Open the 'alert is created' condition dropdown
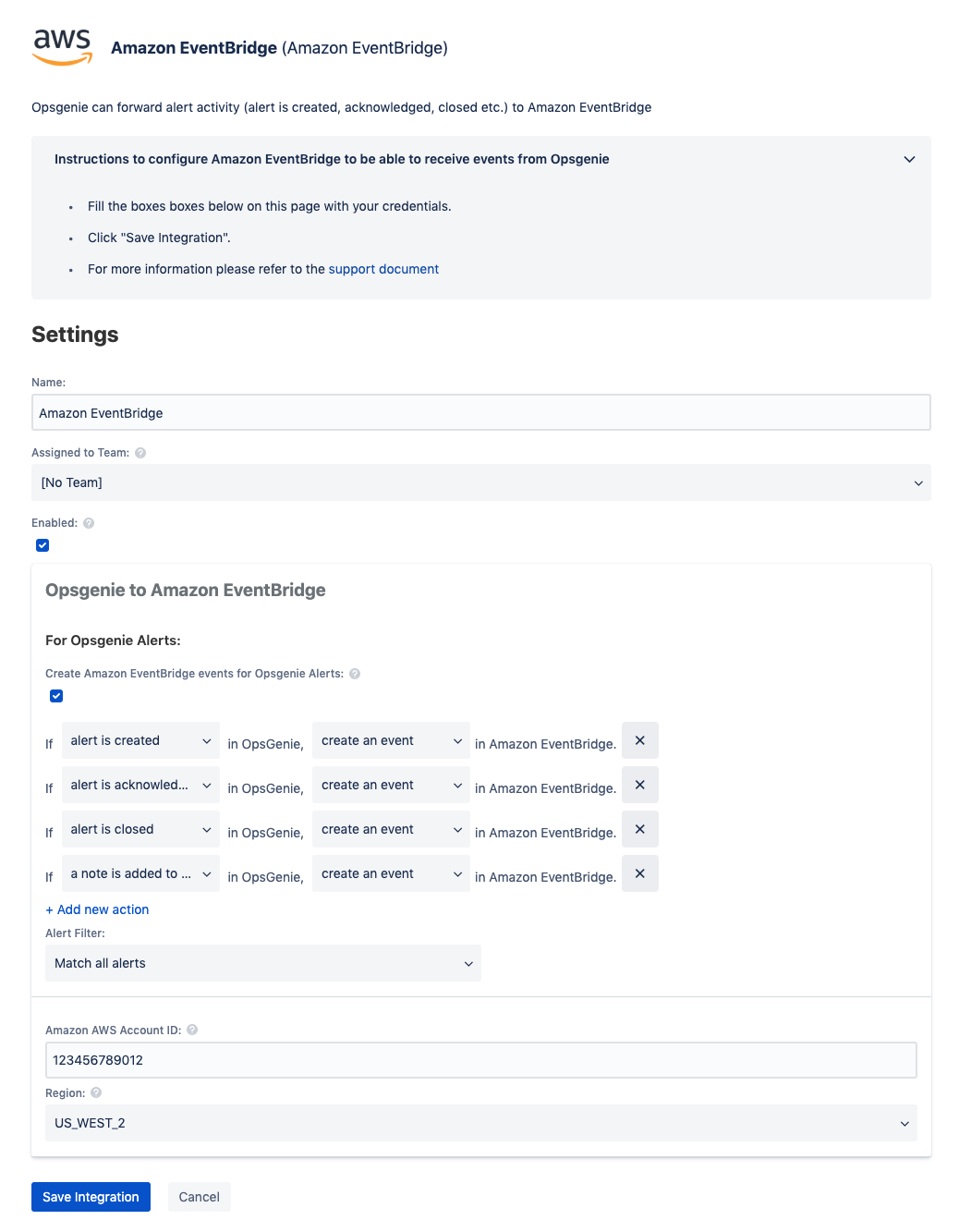 click(140, 740)
